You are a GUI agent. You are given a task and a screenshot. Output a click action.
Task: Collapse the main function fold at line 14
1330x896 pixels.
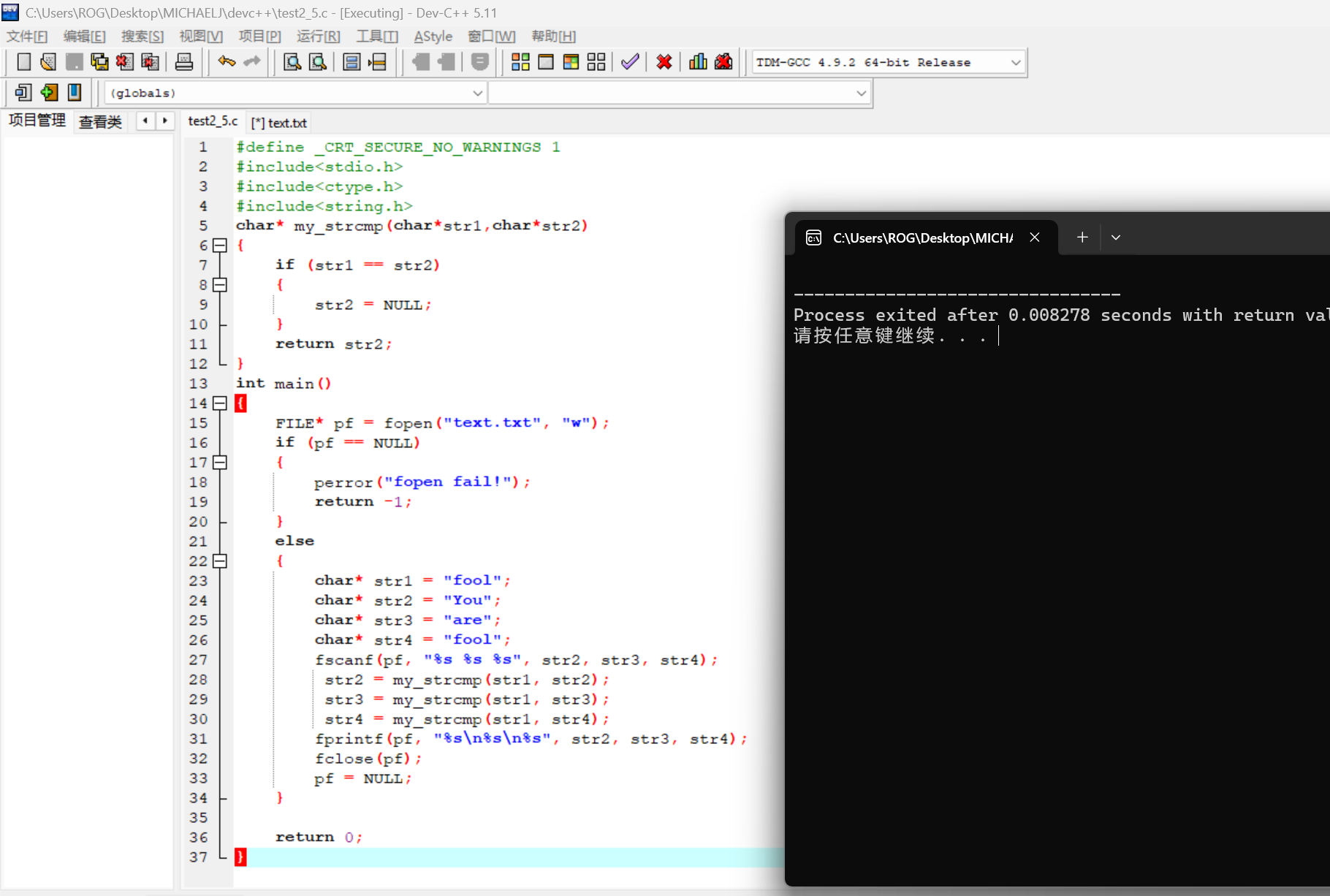(220, 403)
